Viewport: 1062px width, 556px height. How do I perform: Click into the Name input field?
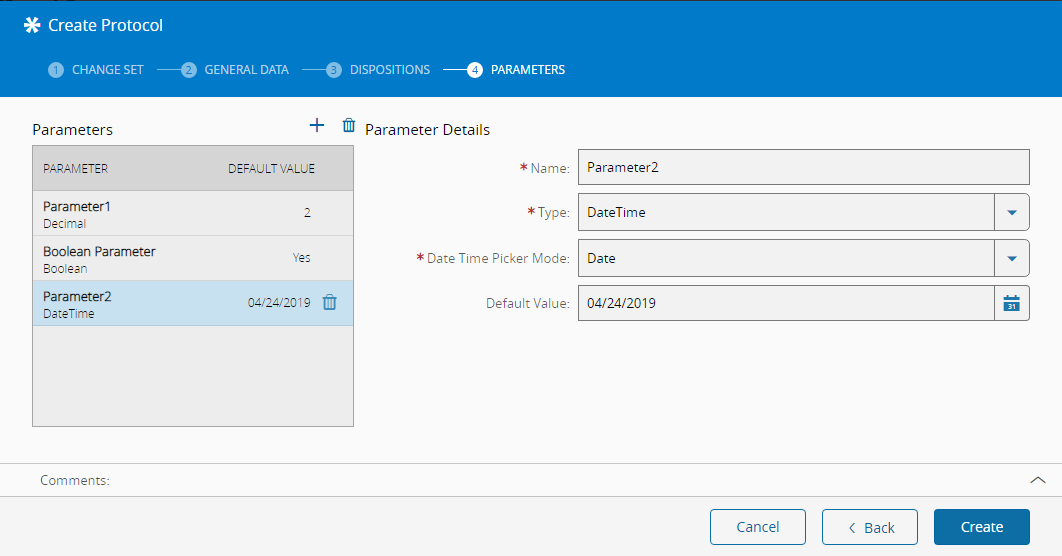click(803, 167)
